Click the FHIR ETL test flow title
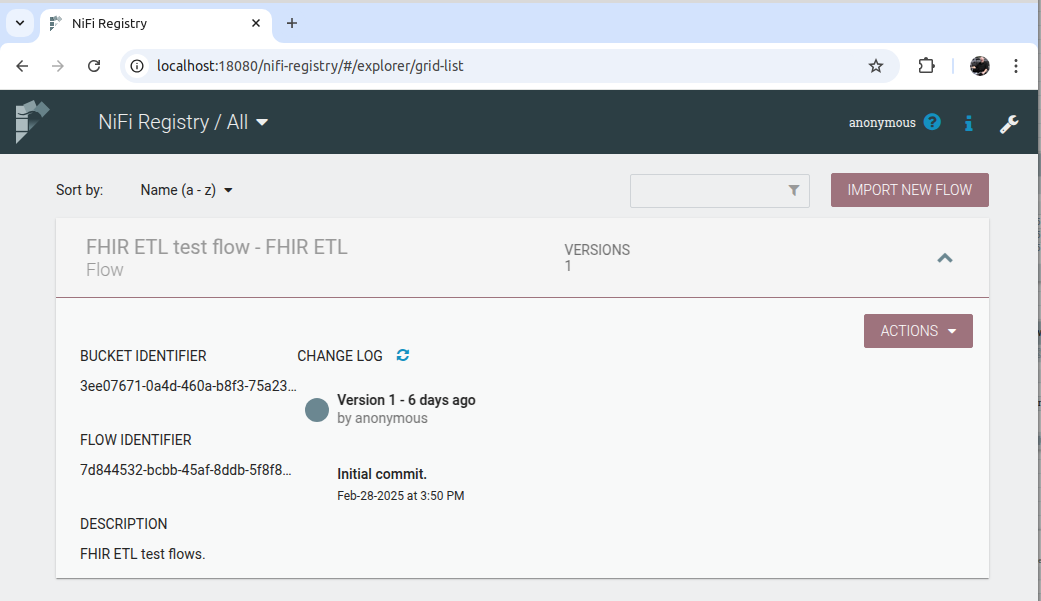Image resolution: width=1041 pixels, height=601 pixels. click(x=216, y=247)
